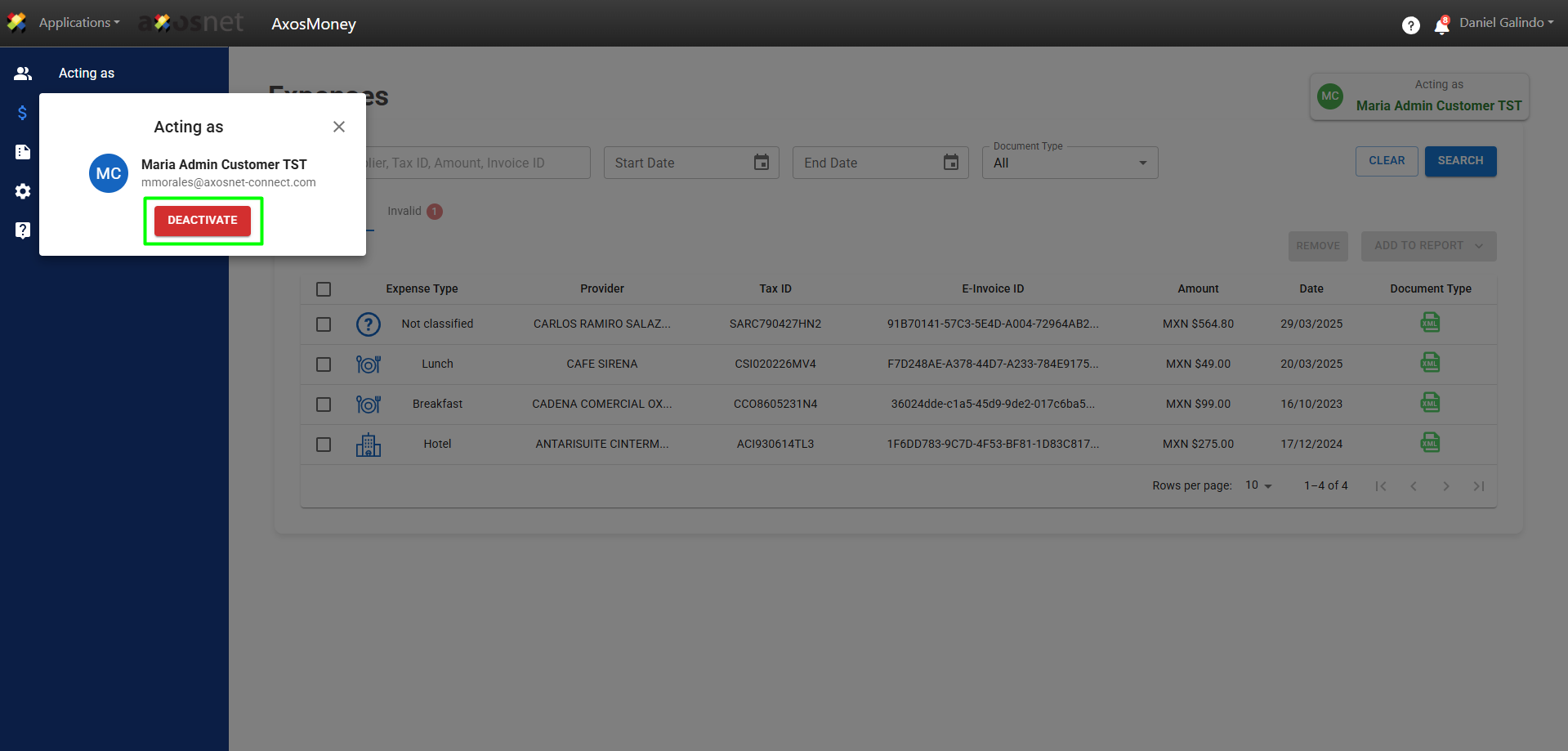
Task: Open XML document for Hotel expense
Action: [x=1430, y=443]
